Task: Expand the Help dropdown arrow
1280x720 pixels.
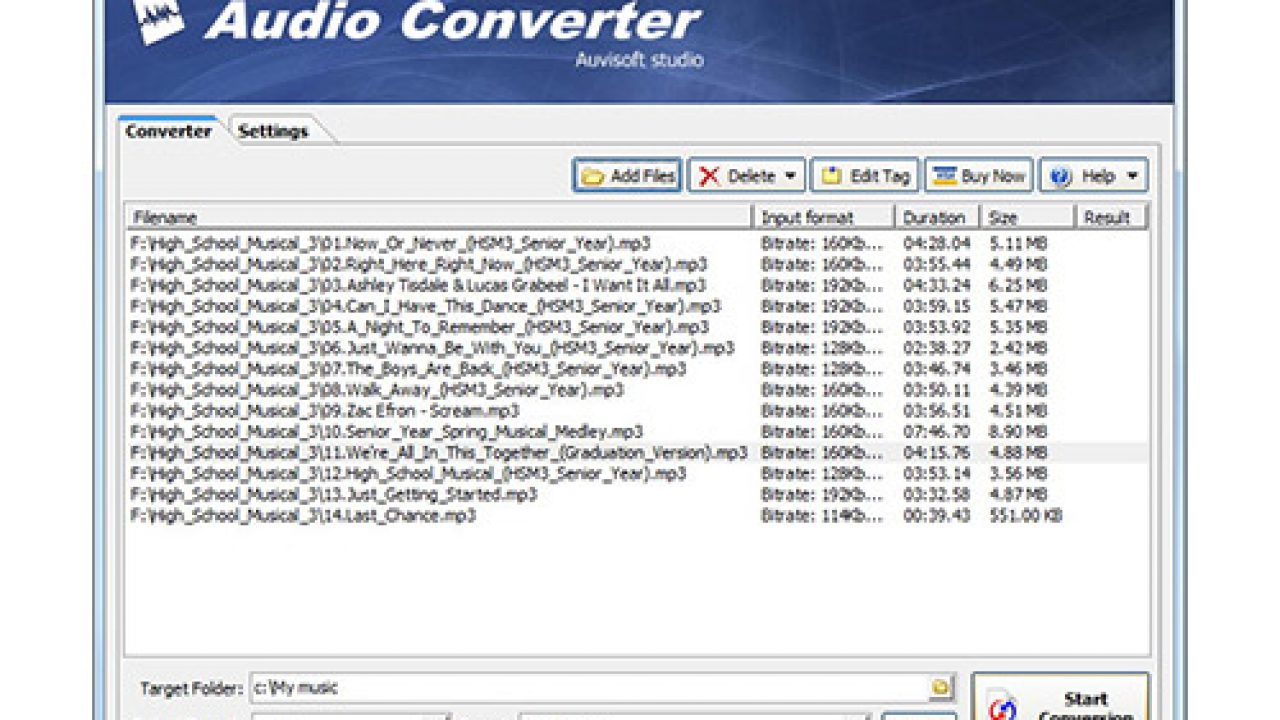Action: point(1132,177)
